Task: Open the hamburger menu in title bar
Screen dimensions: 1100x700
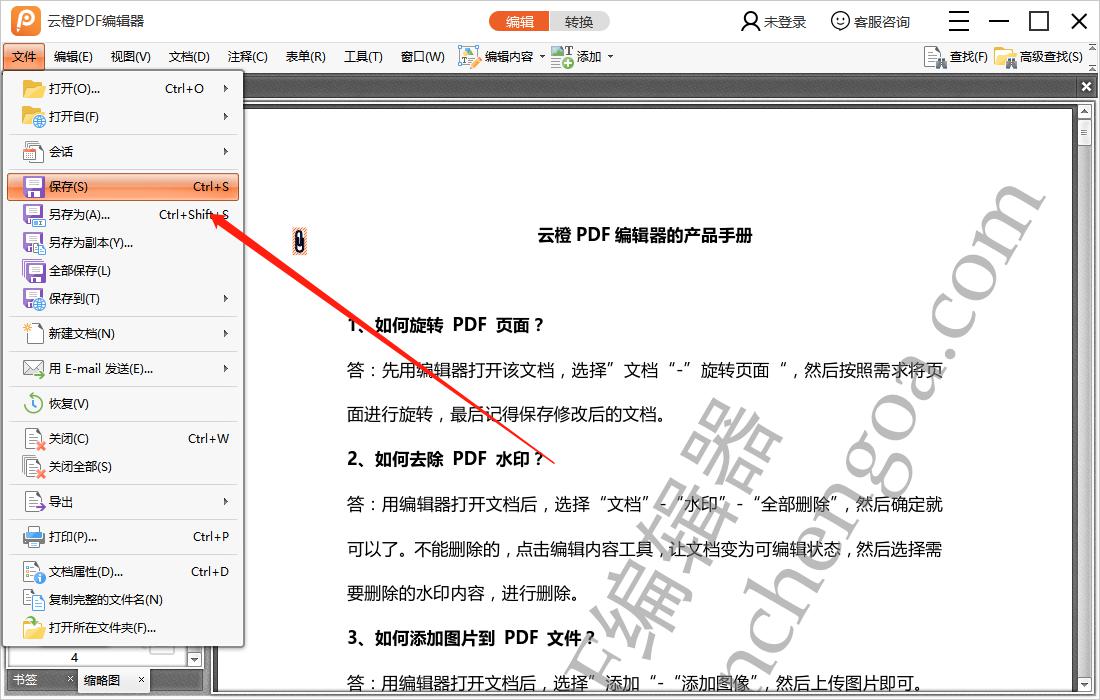Action: [958, 21]
